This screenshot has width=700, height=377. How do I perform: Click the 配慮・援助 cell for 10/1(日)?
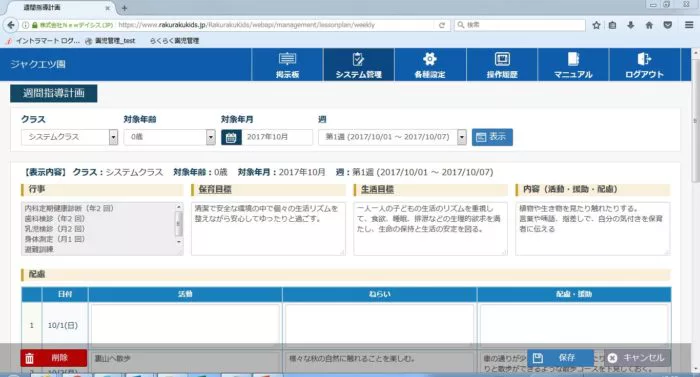[574, 325]
